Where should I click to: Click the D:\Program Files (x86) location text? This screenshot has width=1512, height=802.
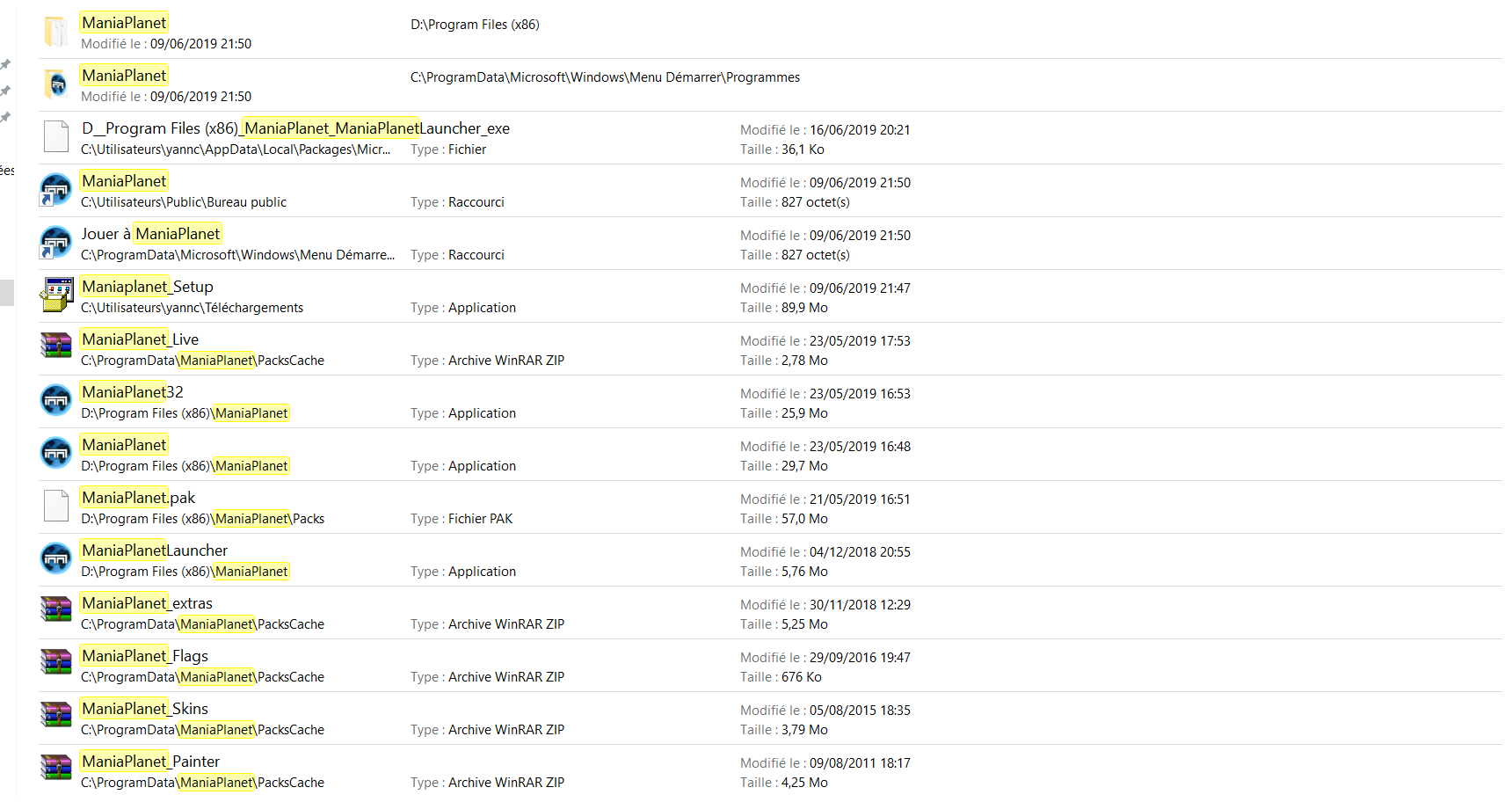coord(475,25)
